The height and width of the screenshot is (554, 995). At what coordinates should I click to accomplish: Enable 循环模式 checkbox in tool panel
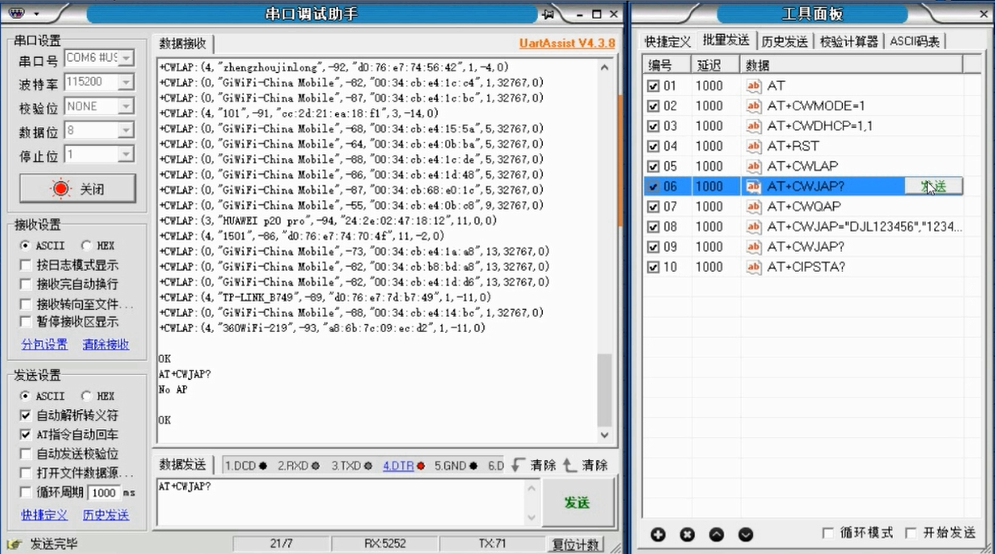coord(827,533)
